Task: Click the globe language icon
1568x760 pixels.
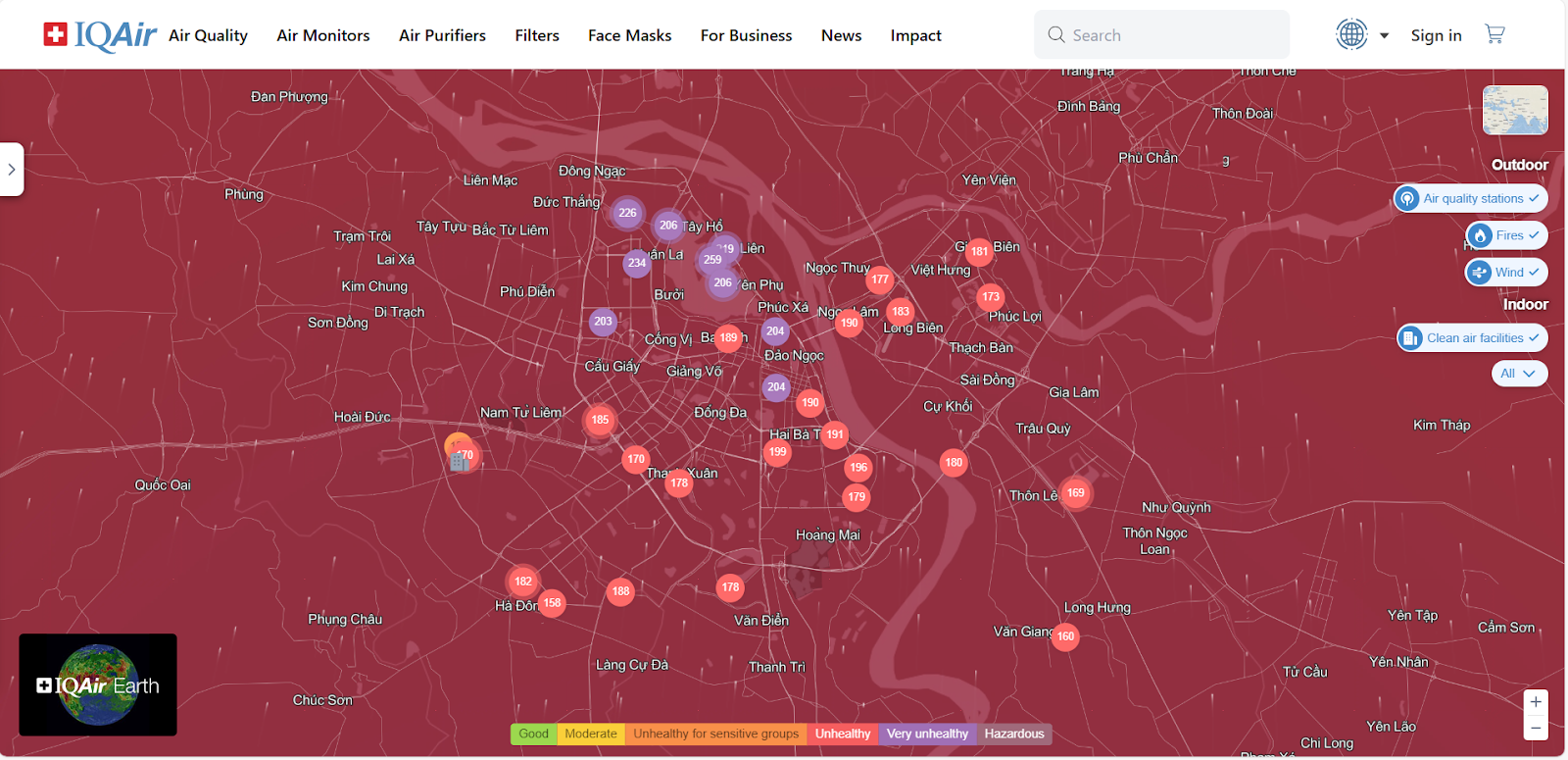Action: pyautogui.click(x=1351, y=34)
